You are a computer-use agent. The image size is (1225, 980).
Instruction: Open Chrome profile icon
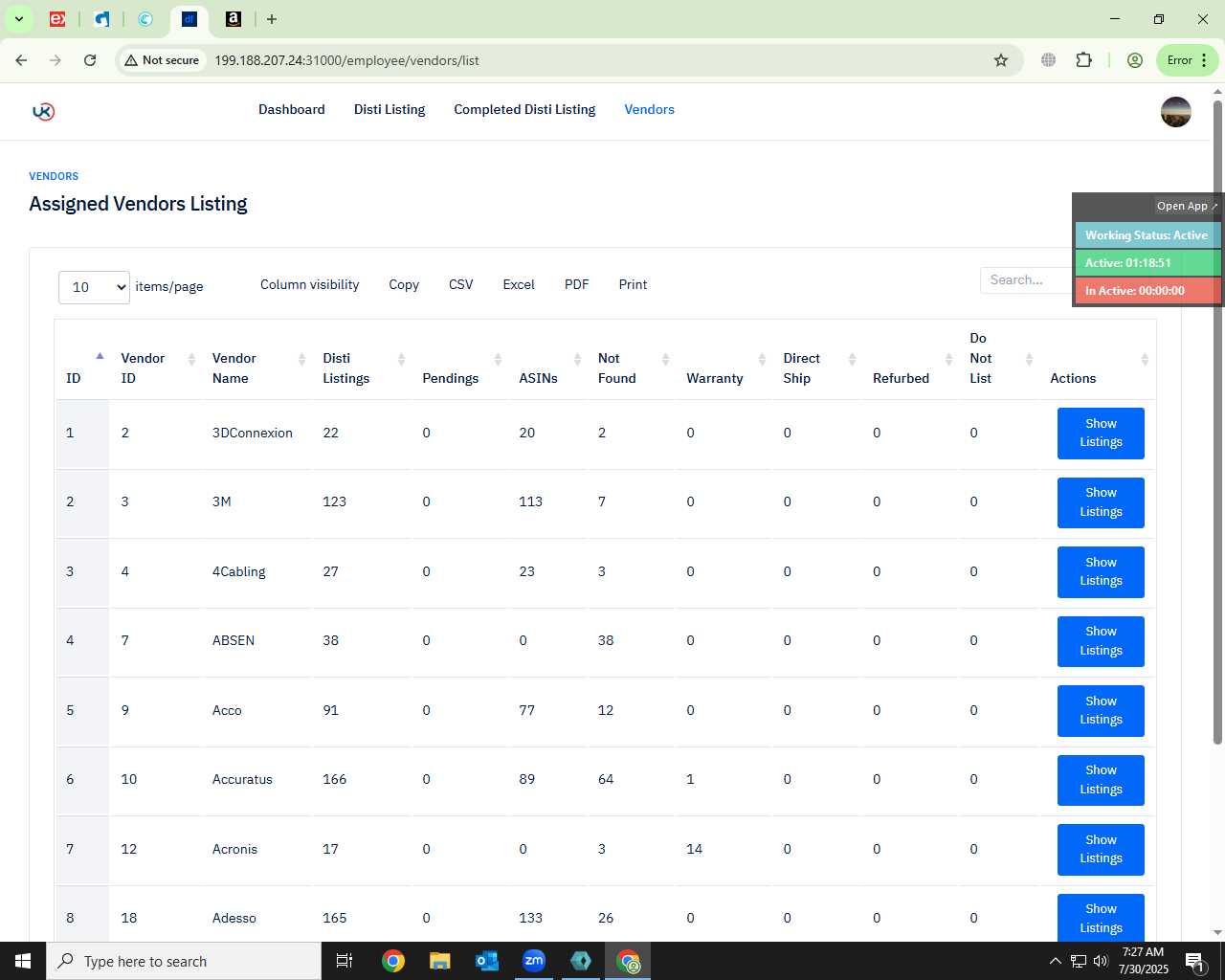click(x=1135, y=60)
